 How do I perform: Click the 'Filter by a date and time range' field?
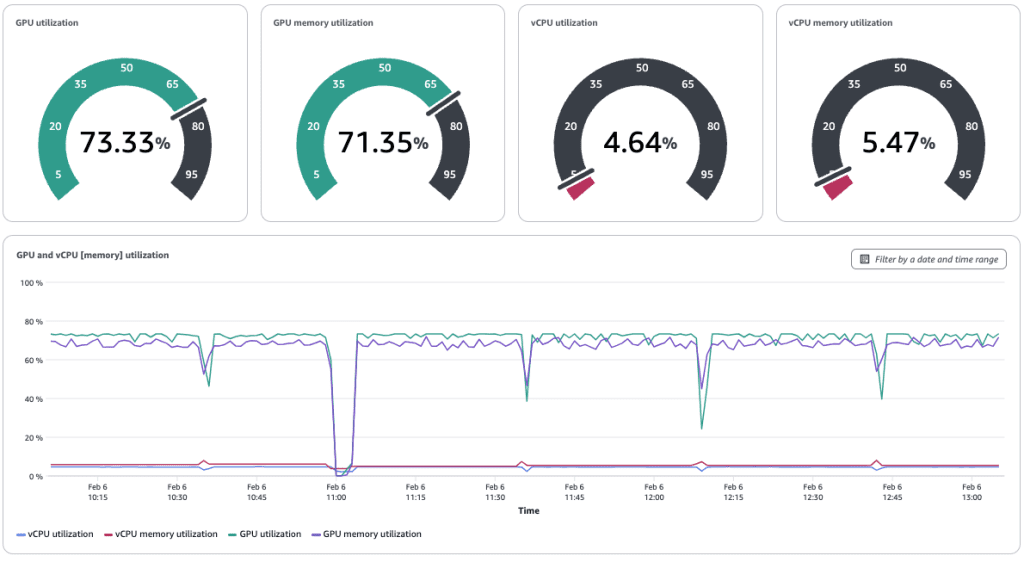coord(935,259)
